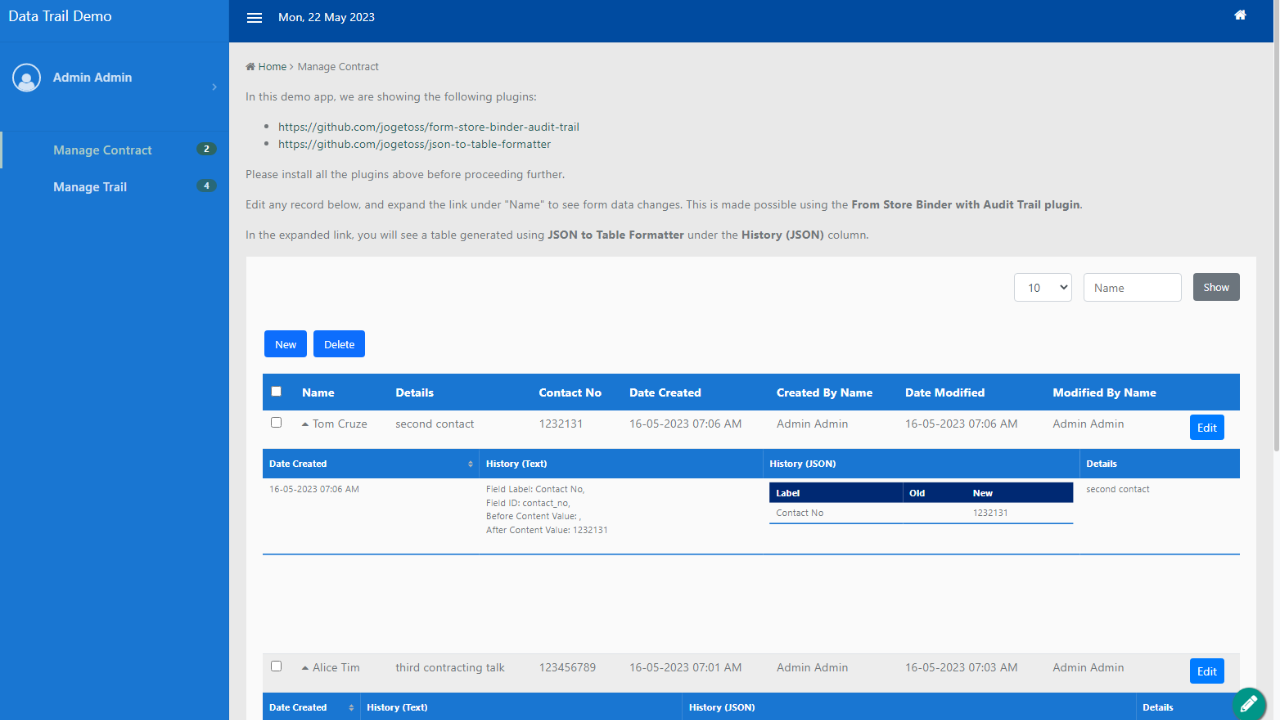Screen dimensions: 1280x720
Task: Check the Alice Tim row checkbox
Action: 276,666
